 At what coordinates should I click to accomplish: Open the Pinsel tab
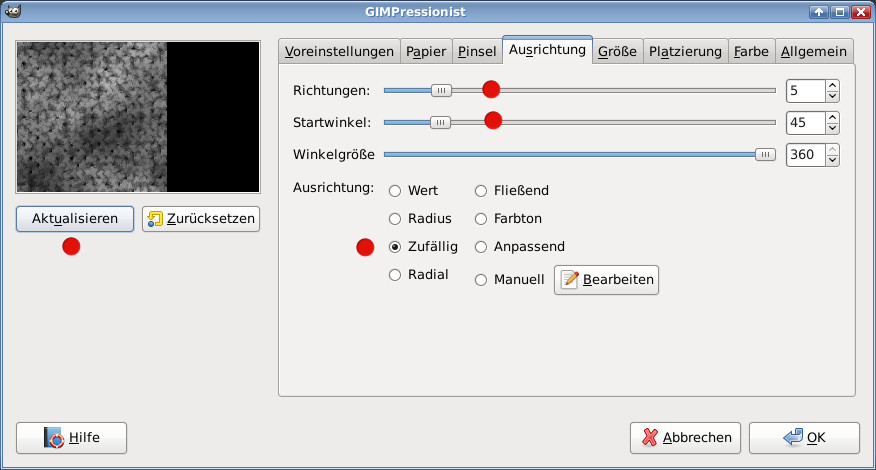(476, 51)
